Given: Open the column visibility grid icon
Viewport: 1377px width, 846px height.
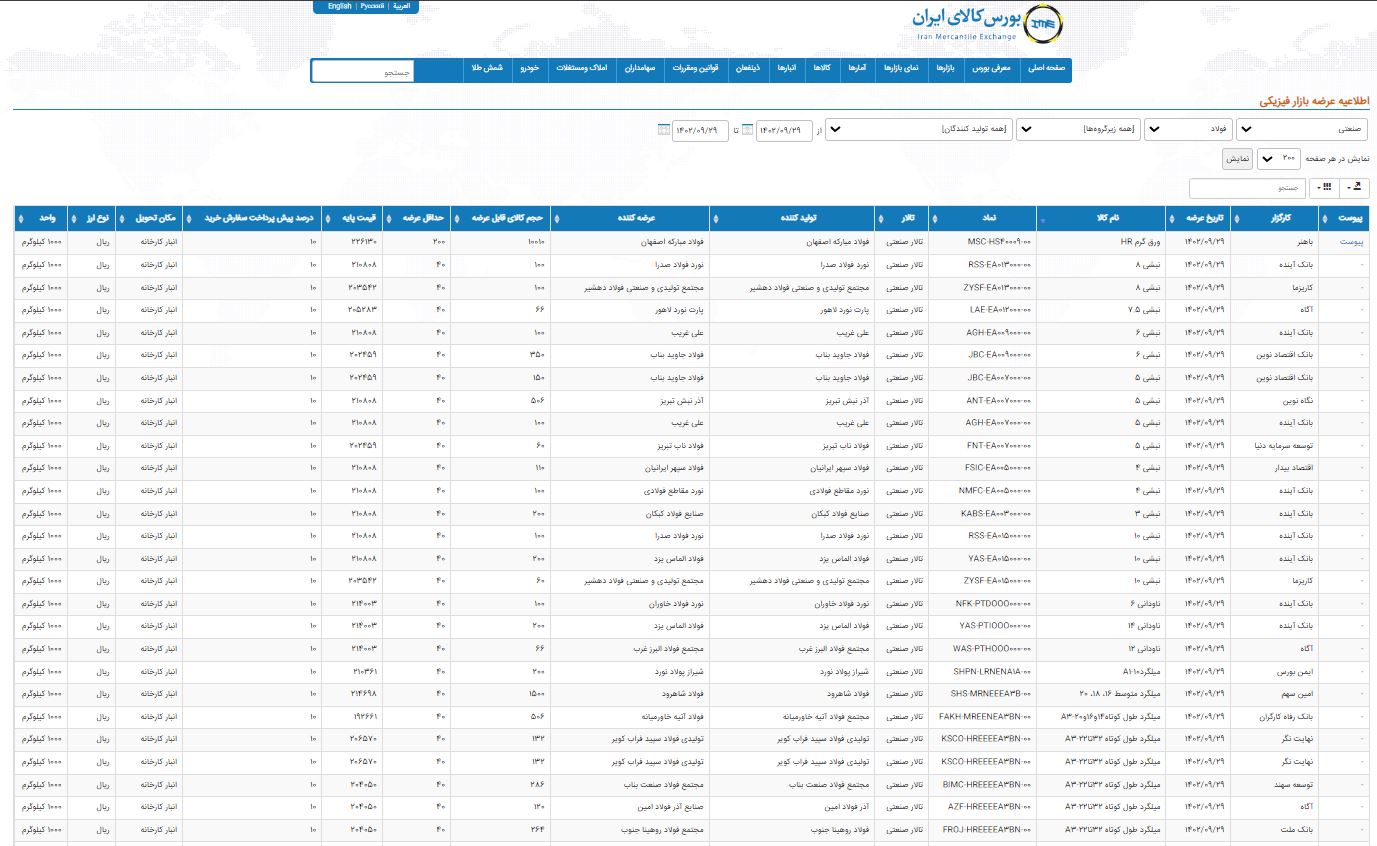Looking at the screenshot, I should [x=1326, y=188].
